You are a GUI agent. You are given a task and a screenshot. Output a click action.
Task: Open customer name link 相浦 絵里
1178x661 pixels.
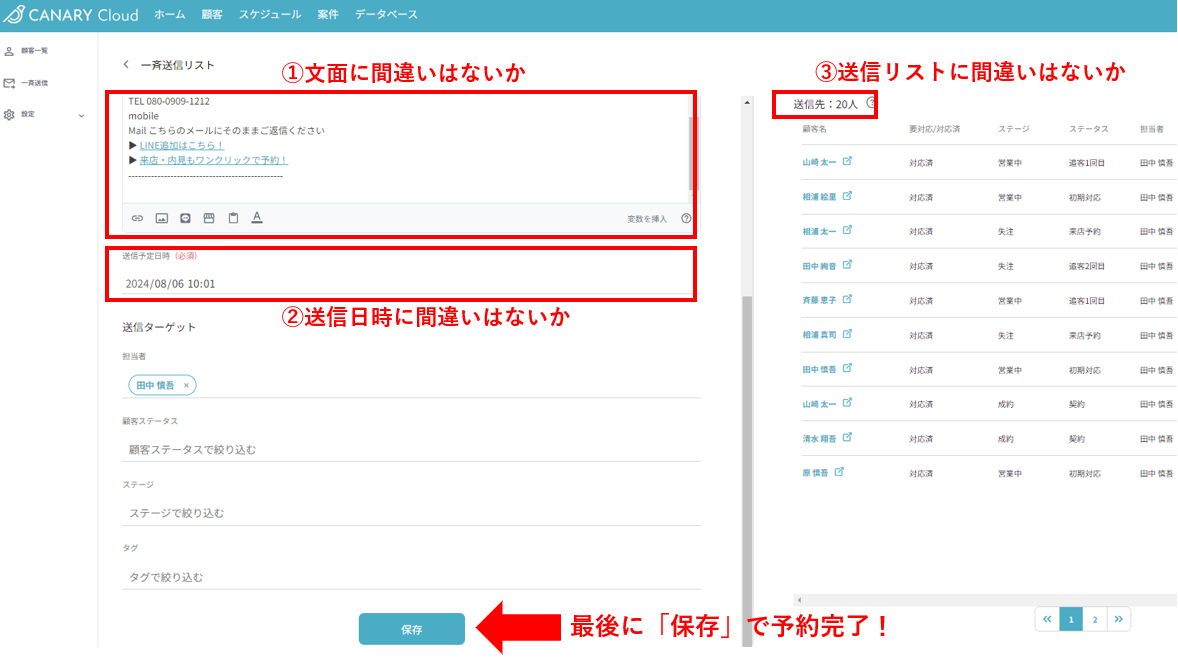point(819,198)
